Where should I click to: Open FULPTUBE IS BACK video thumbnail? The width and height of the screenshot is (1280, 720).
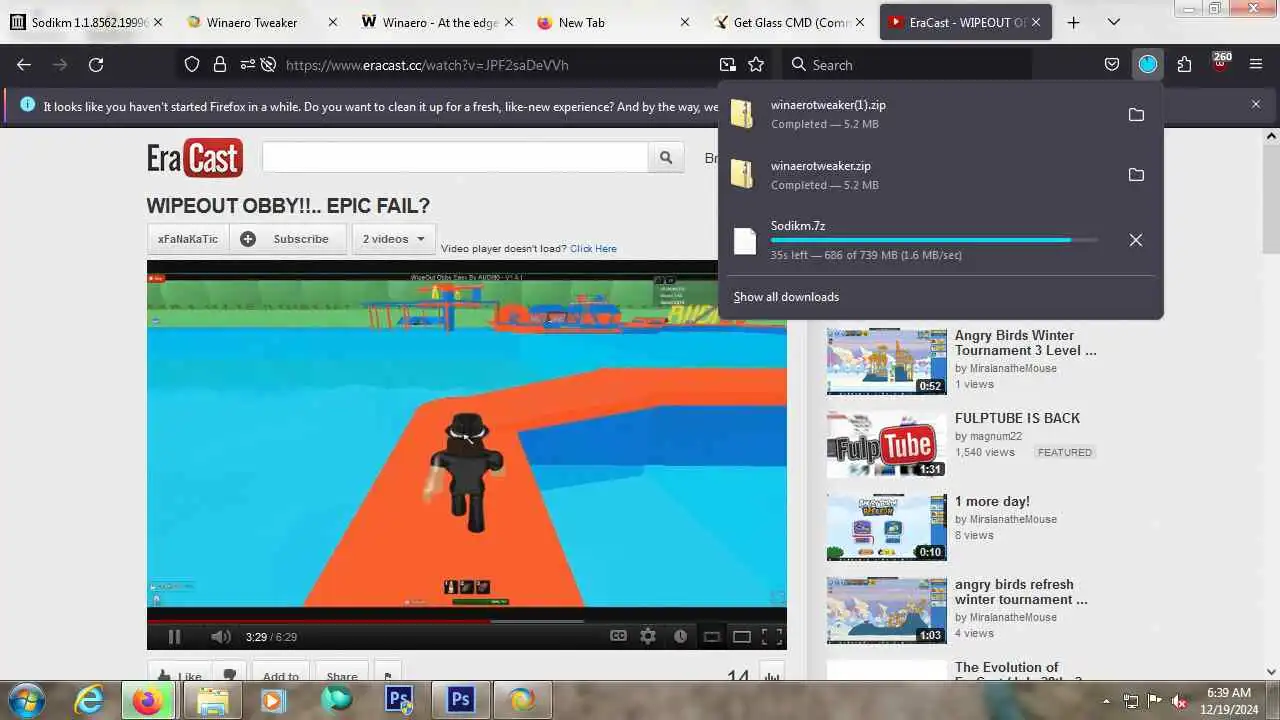pos(886,444)
